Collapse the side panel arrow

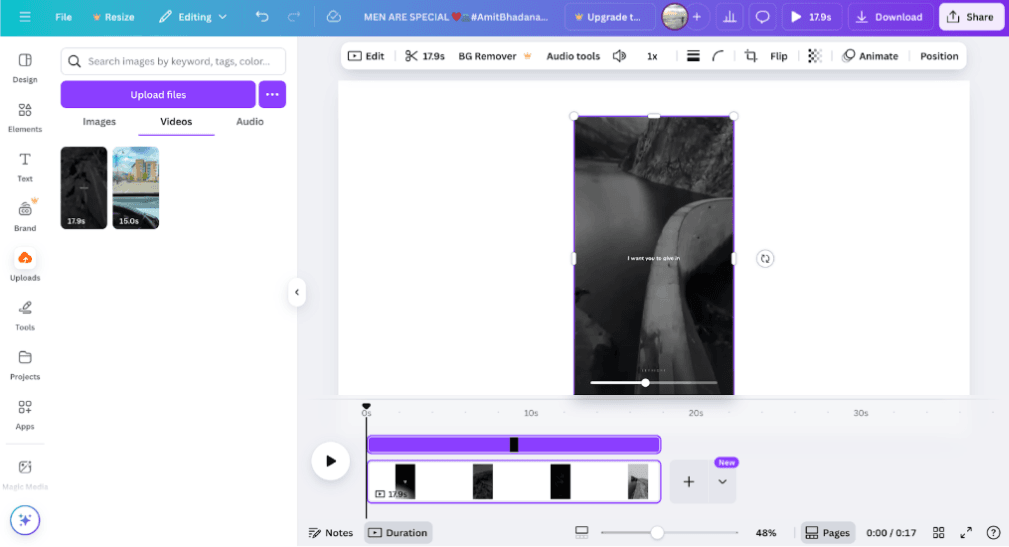[x=296, y=292]
